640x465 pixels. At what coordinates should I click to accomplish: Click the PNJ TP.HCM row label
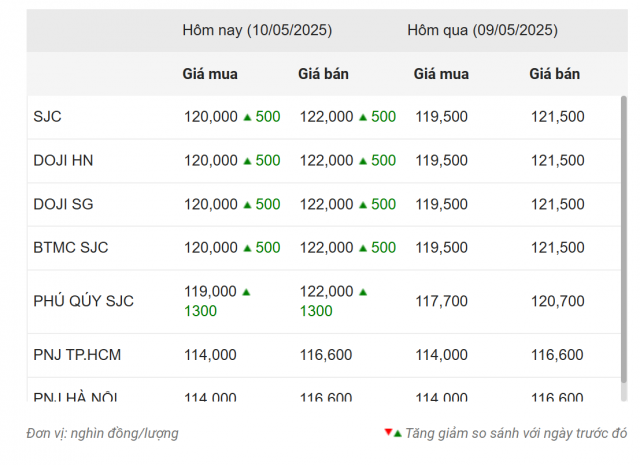click(x=77, y=355)
